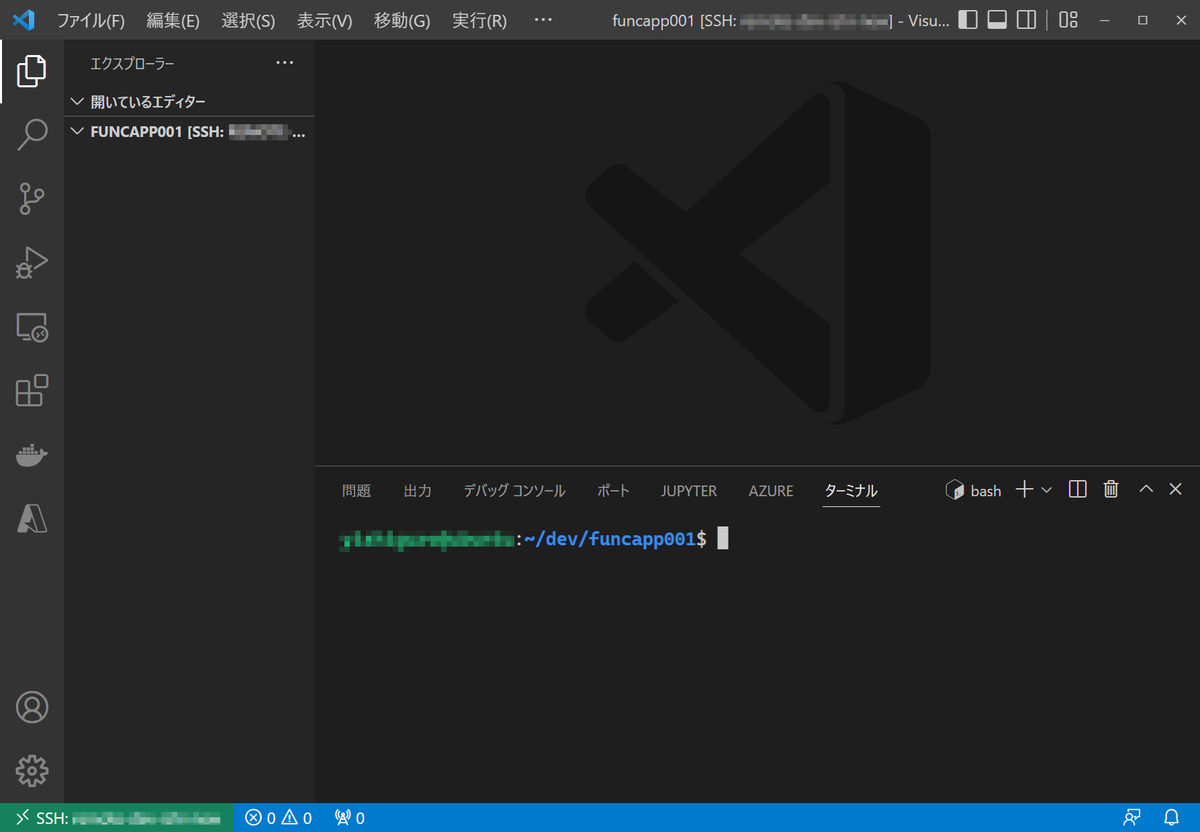Click the SSH remote indicator in status bar

(x=117, y=818)
